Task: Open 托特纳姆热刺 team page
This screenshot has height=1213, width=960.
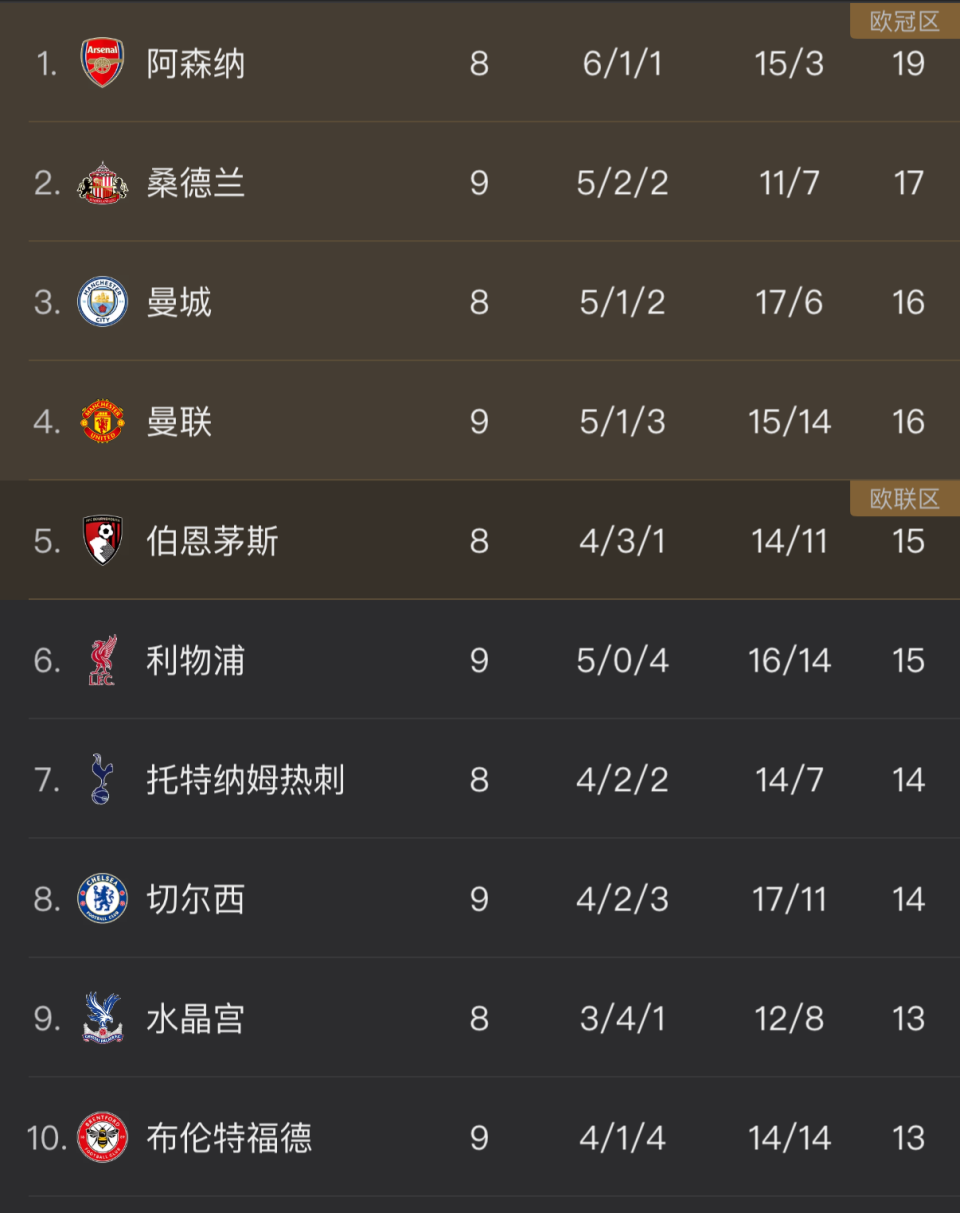Action: [x=245, y=780]
